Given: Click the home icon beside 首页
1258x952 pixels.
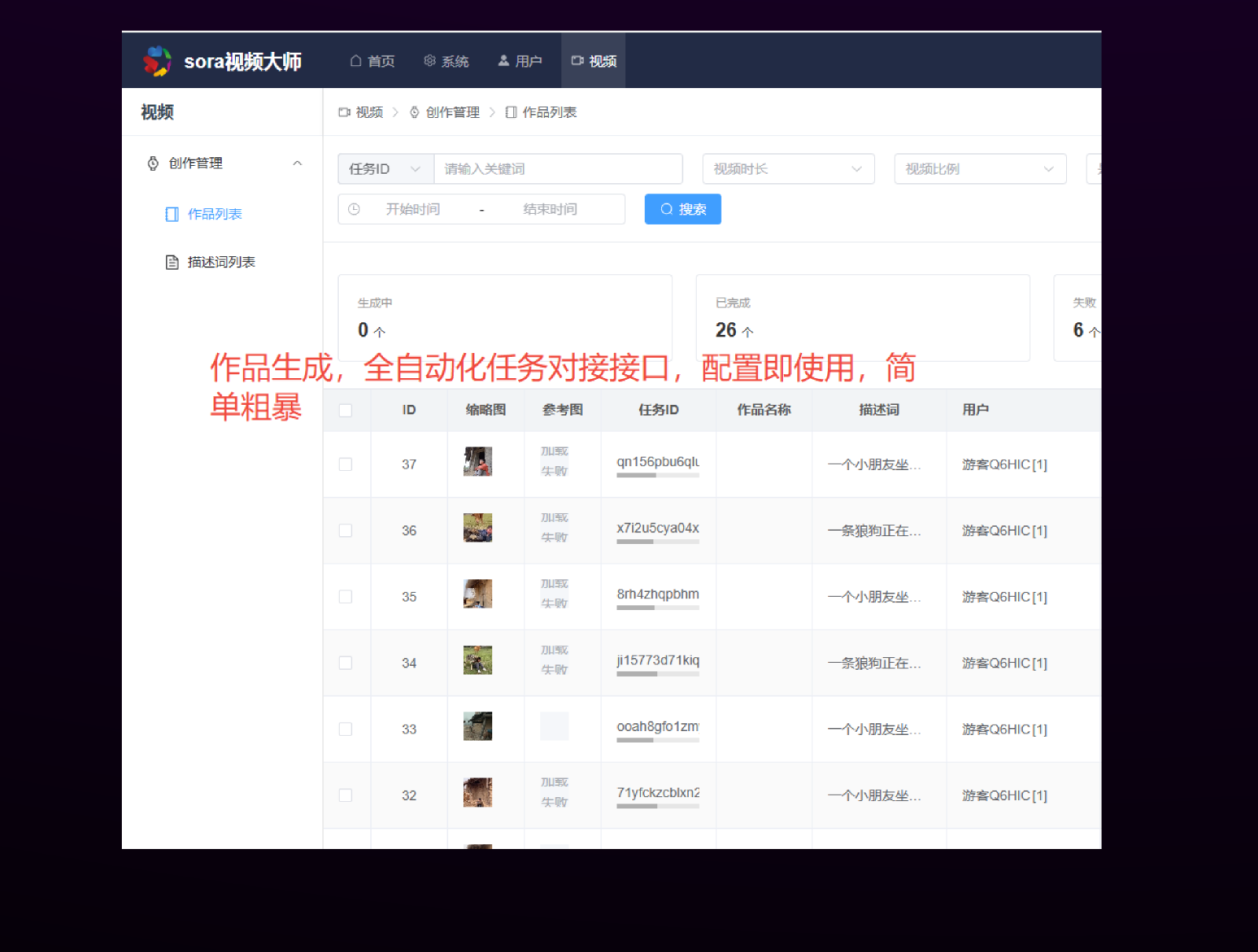Looking at the screenshot, I should 355,61.
